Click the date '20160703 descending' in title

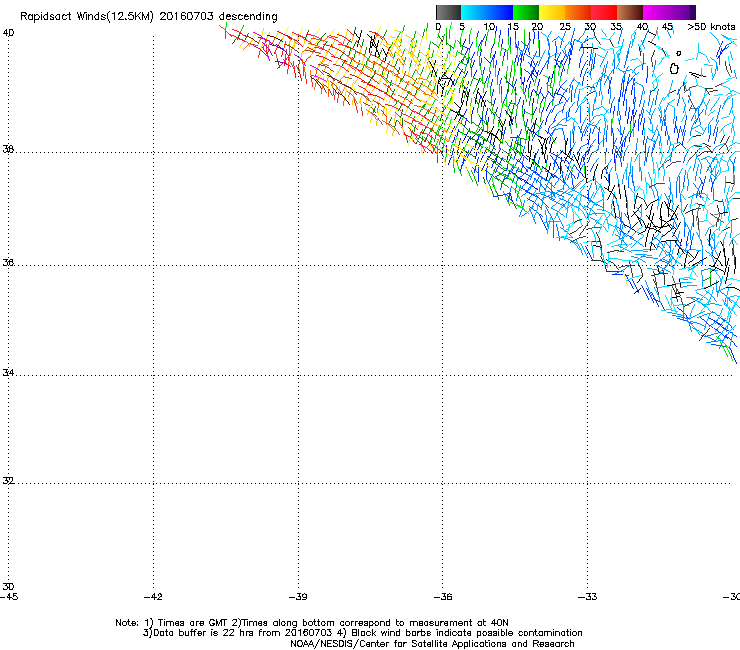point(219,17)
